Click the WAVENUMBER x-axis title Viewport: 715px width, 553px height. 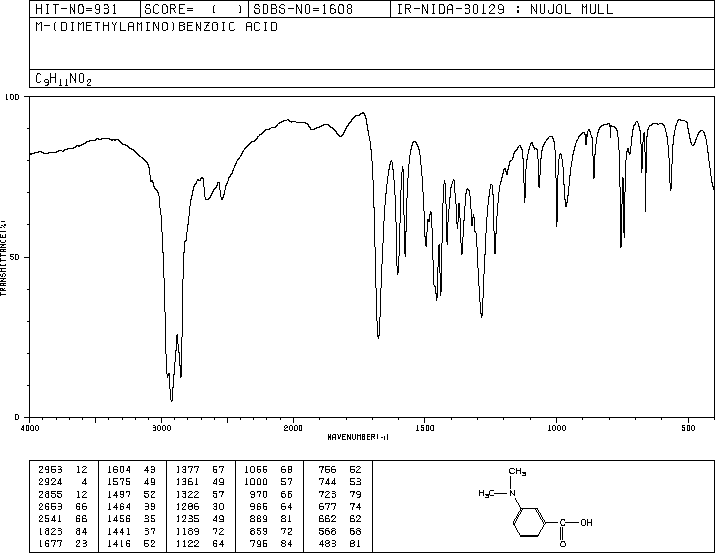coord(358,437)
